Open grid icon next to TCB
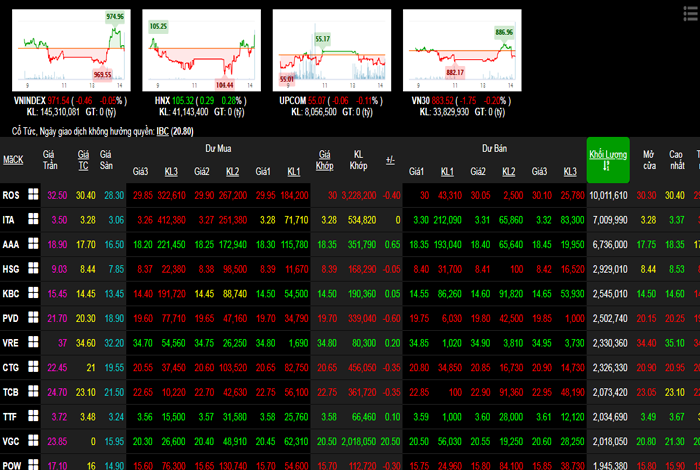Viewport: 700px width, 470px height. [x=33, y=391]
